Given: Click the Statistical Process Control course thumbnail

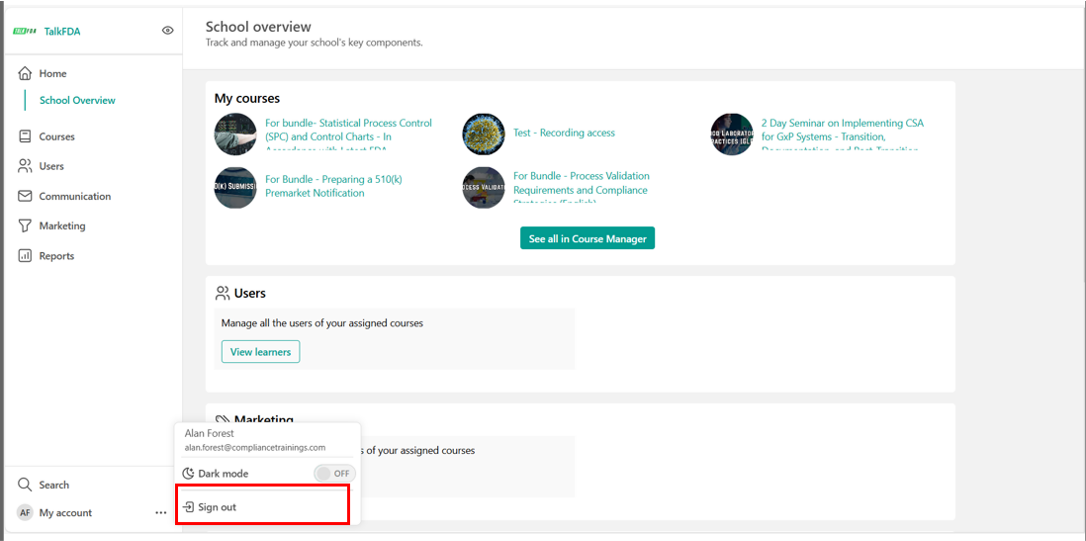Looking at the screenshot, I should (x=236, y=134).
